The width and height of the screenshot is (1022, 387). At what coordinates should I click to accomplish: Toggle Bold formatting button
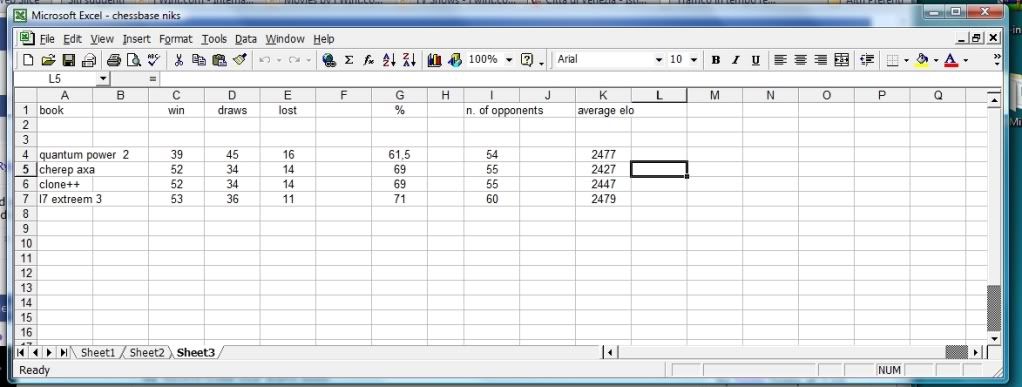(x=716, y=60)
